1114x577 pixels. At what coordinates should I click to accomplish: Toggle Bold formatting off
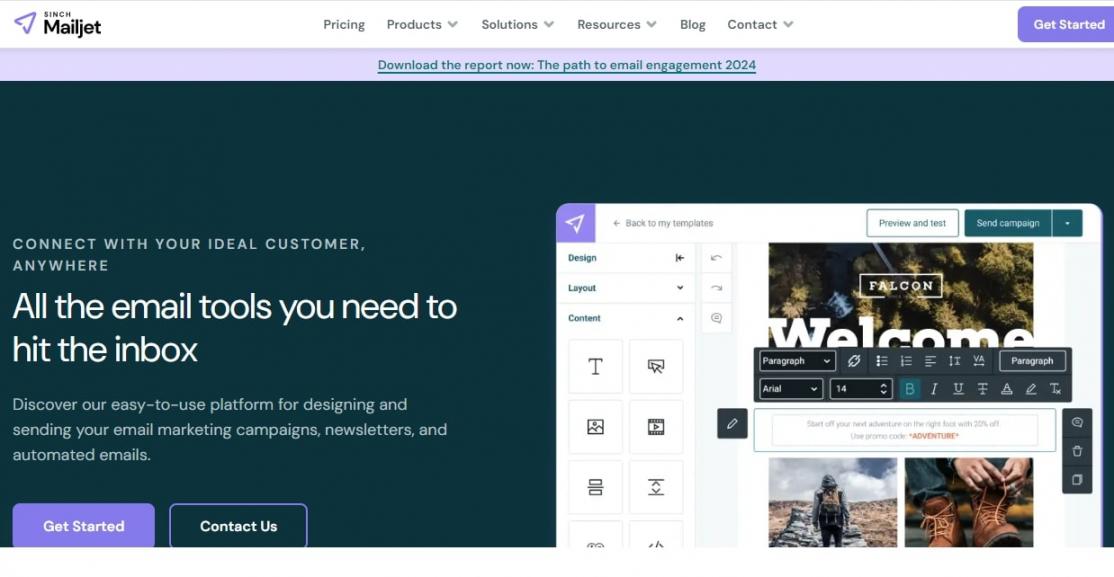[x=909, y=389]
